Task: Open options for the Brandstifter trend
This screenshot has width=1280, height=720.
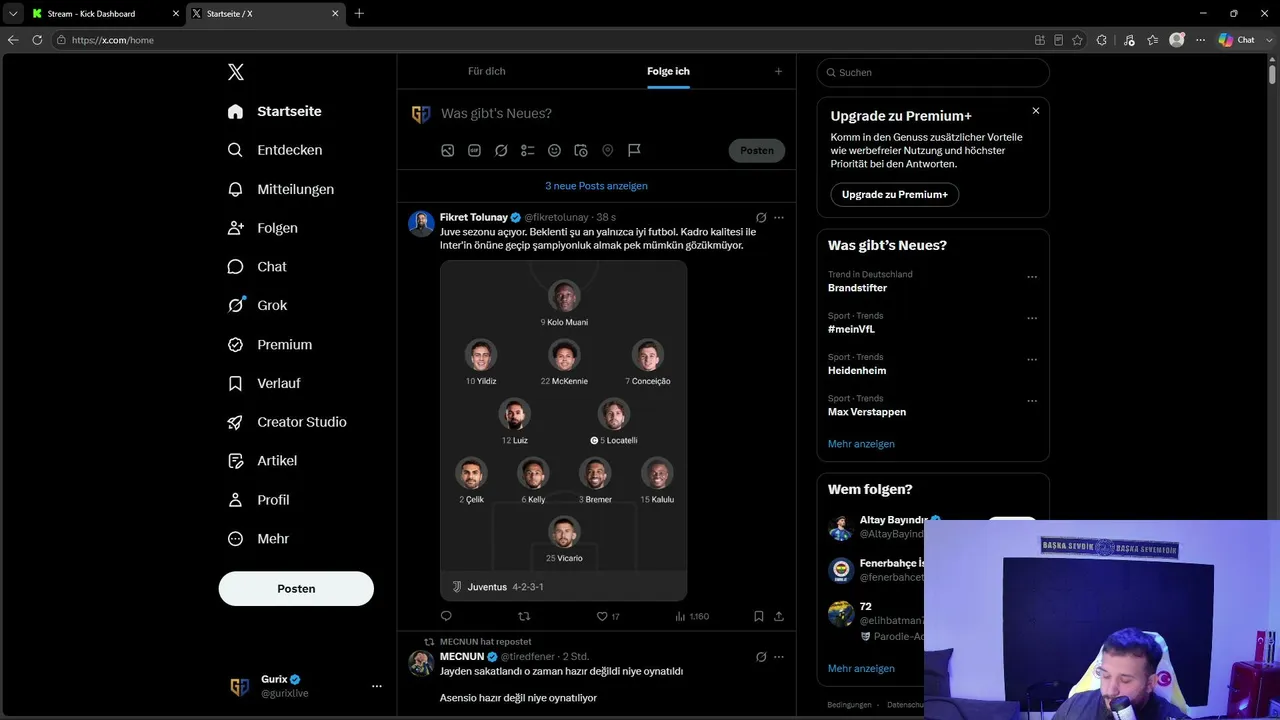Action: (1032, 277)
